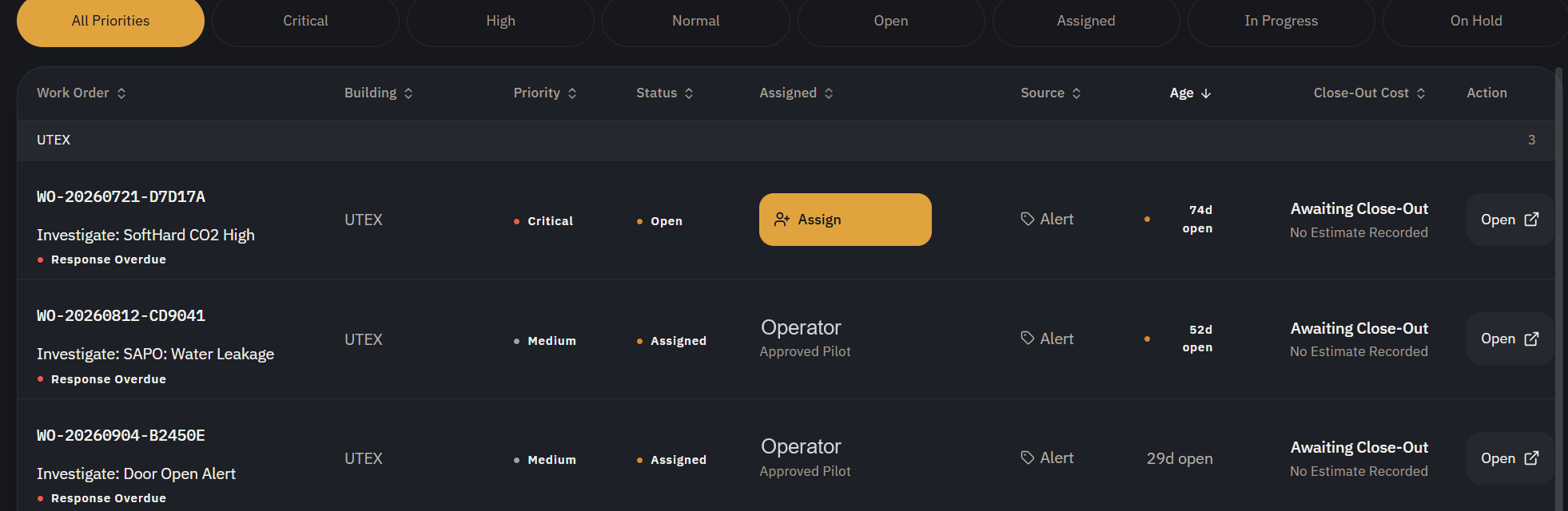1568x511 pixels.
Task: Select the In Progress filter
Action: [x=1281, y=22]
